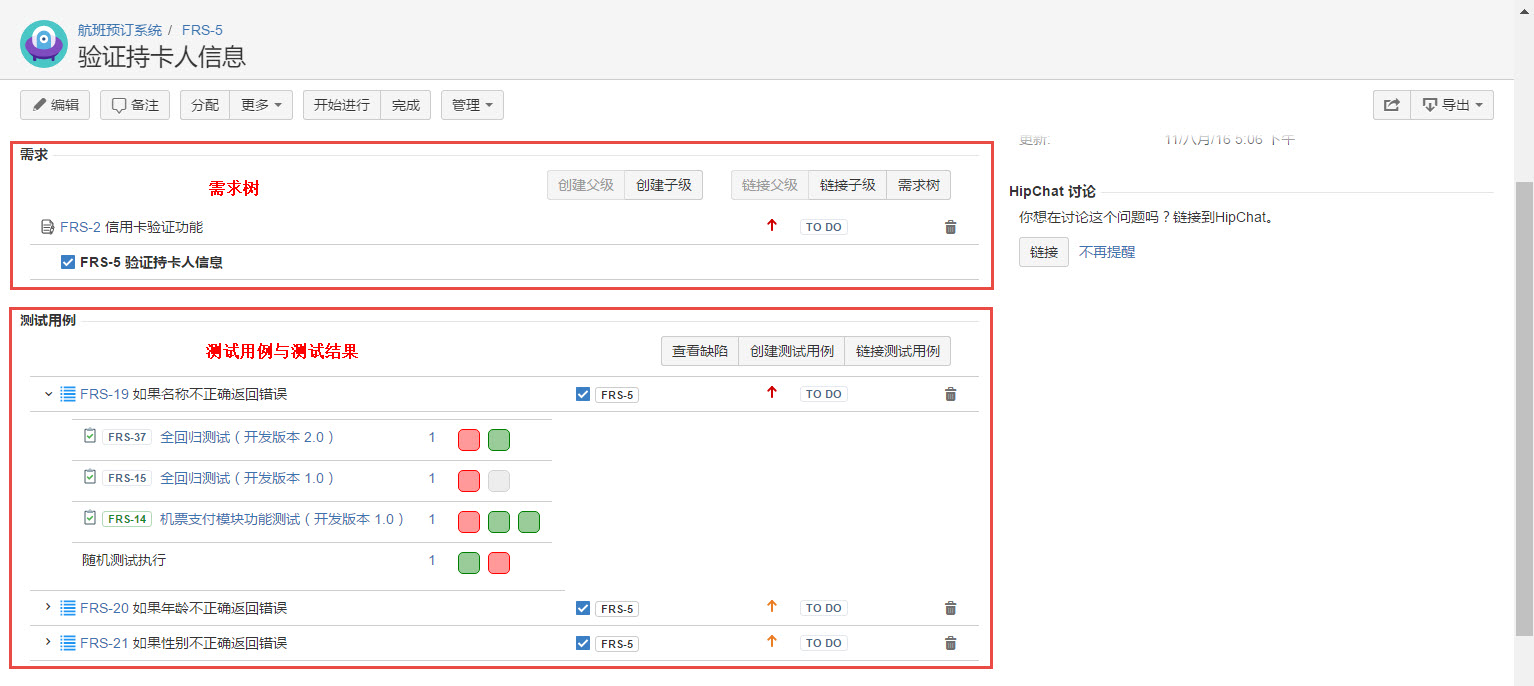Click the 分配 assign button
The height and width of the screenshot is (686, 1534).
click(205, 105)
